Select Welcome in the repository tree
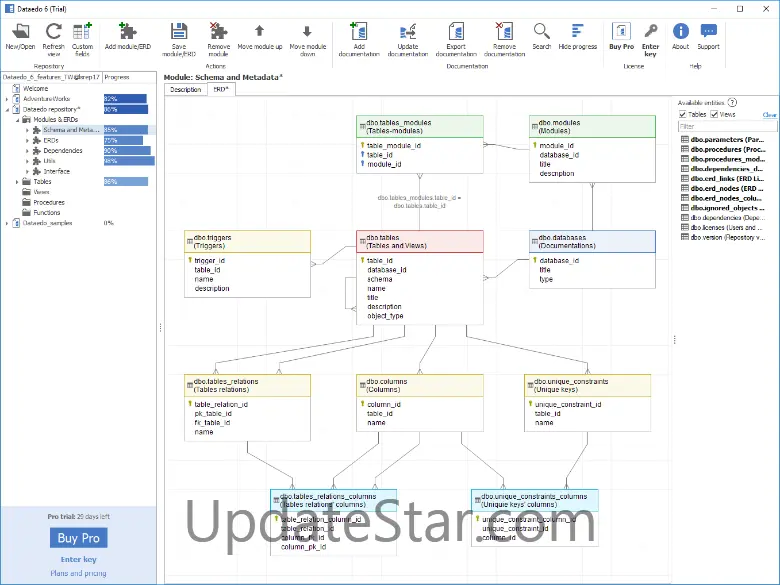 coord(35,89)
